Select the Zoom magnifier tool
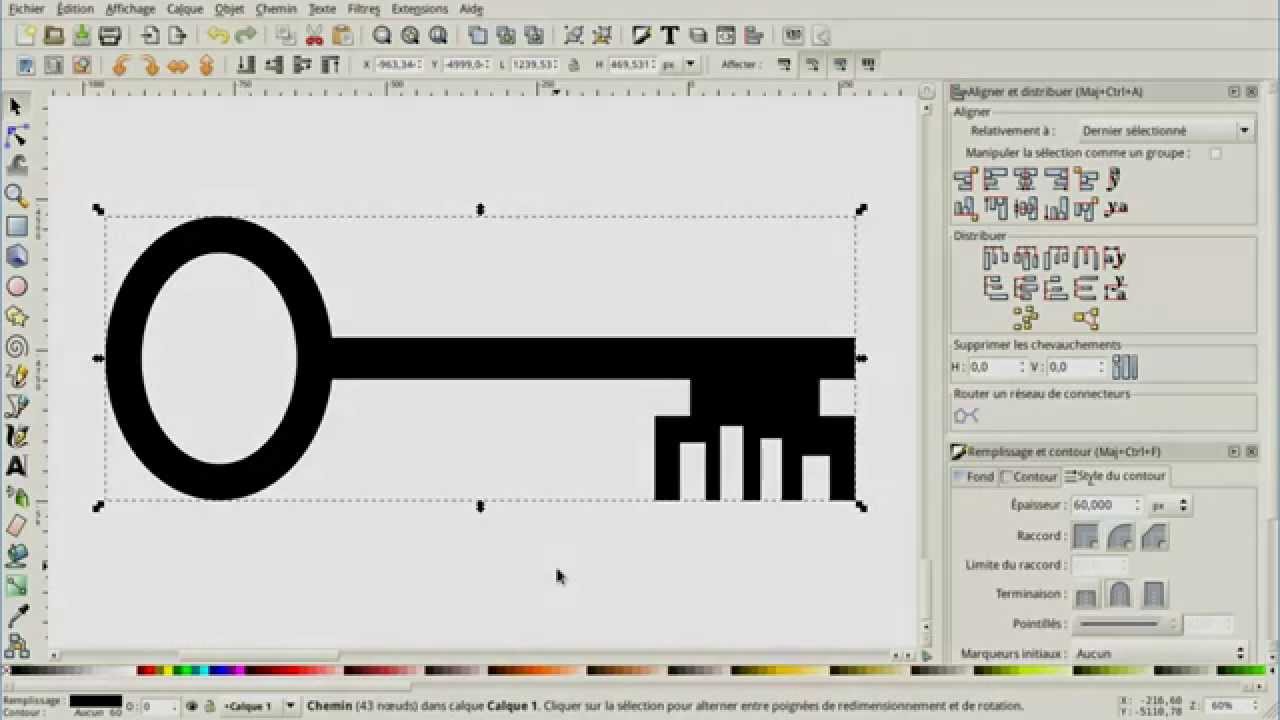 (x=16, y=195)
